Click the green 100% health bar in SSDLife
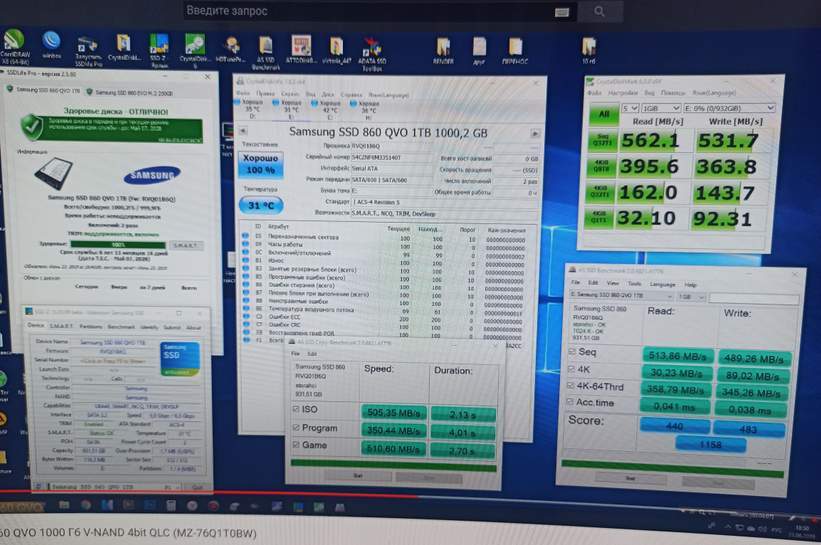Screen dimensions: 821x545 point(117,244)
